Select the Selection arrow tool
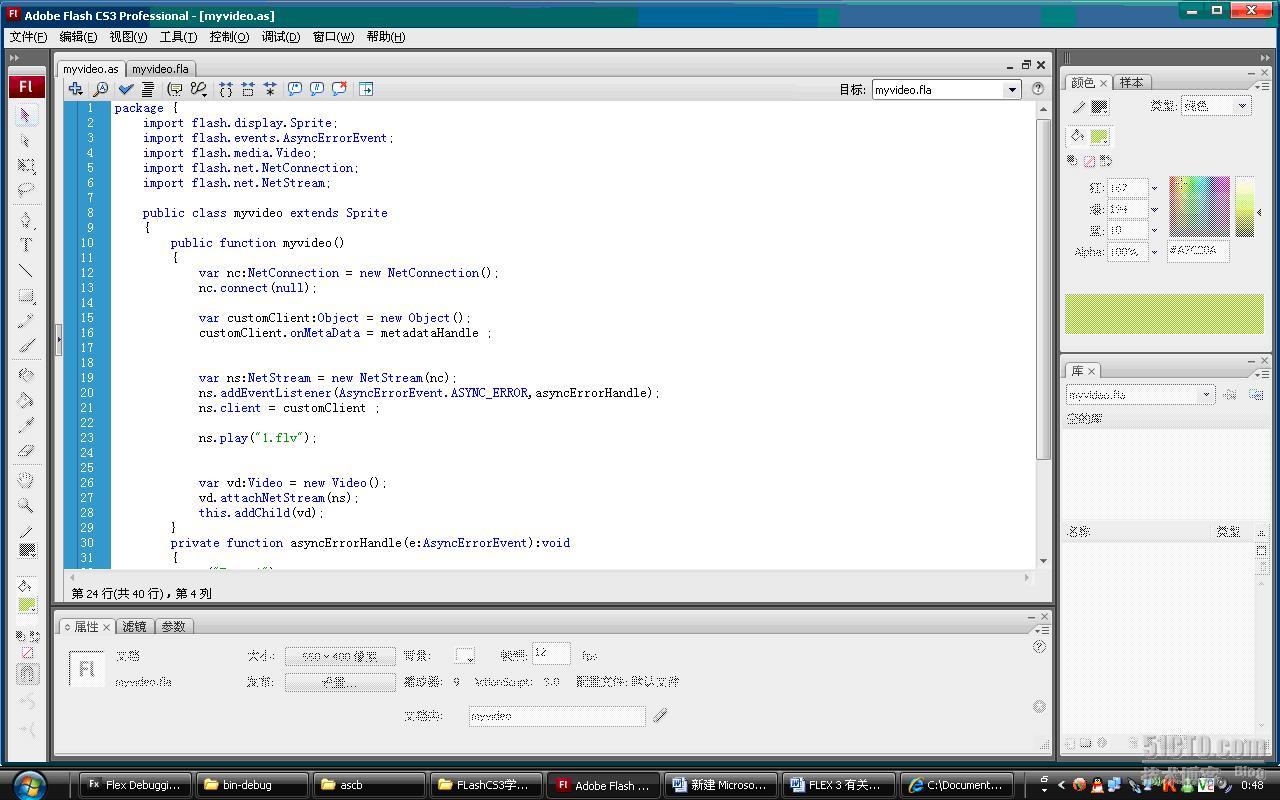1280x800 pixels. click(x=26, y=115)
